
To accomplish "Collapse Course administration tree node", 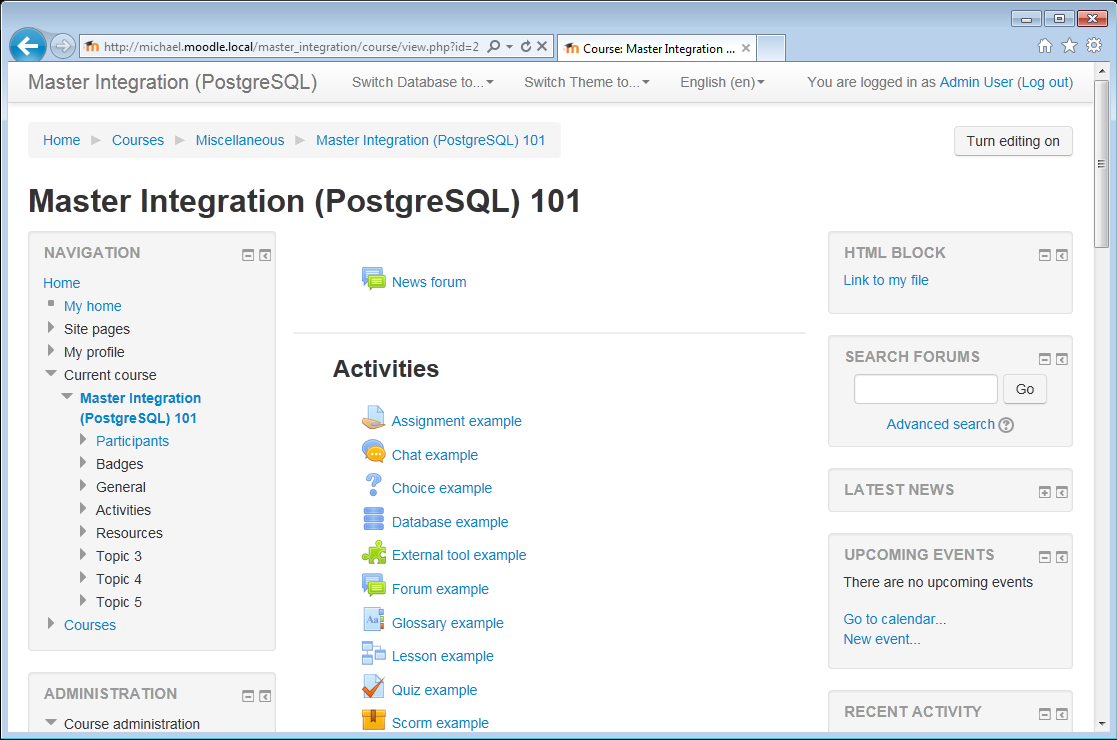I will click(51, 722).
